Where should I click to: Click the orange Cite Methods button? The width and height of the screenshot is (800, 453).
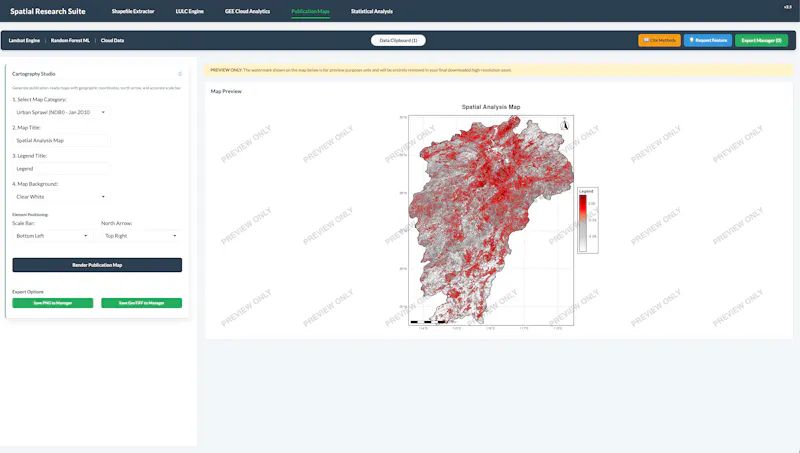pos(659,40)
